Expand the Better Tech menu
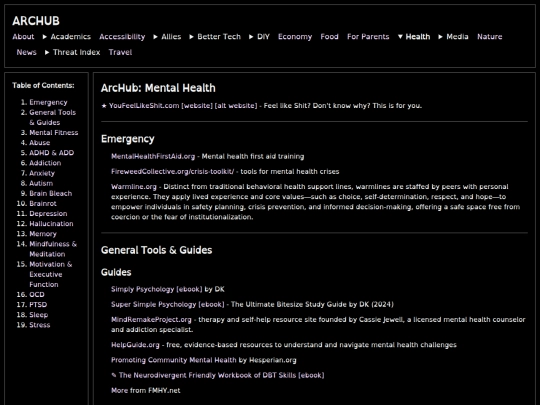Viewport: 540px width, 405px height. [x=215, y=37]
